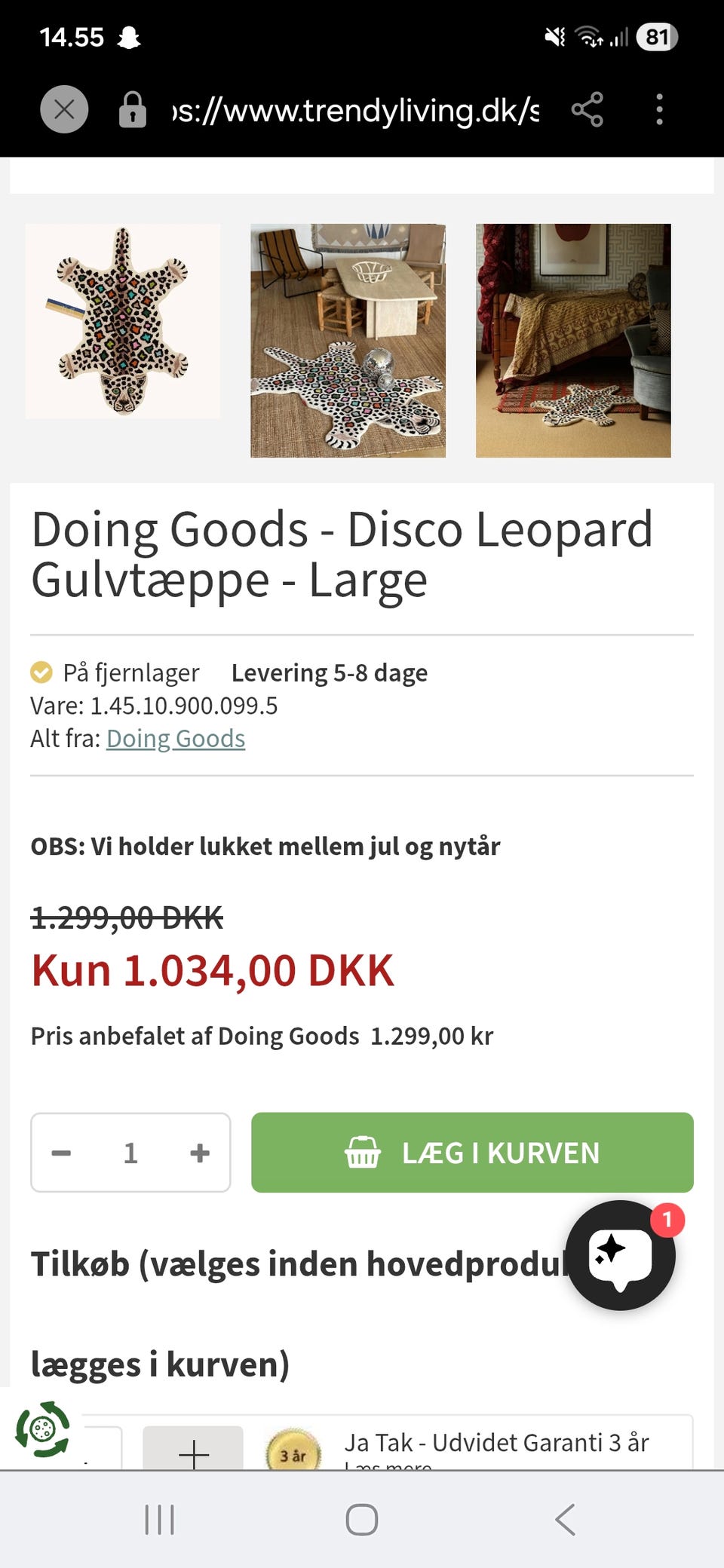Image resolution: width=724 pixels, height=1568 pixels.
Task: Open the chat assistant bubble
Action: tap(620, 1255)
